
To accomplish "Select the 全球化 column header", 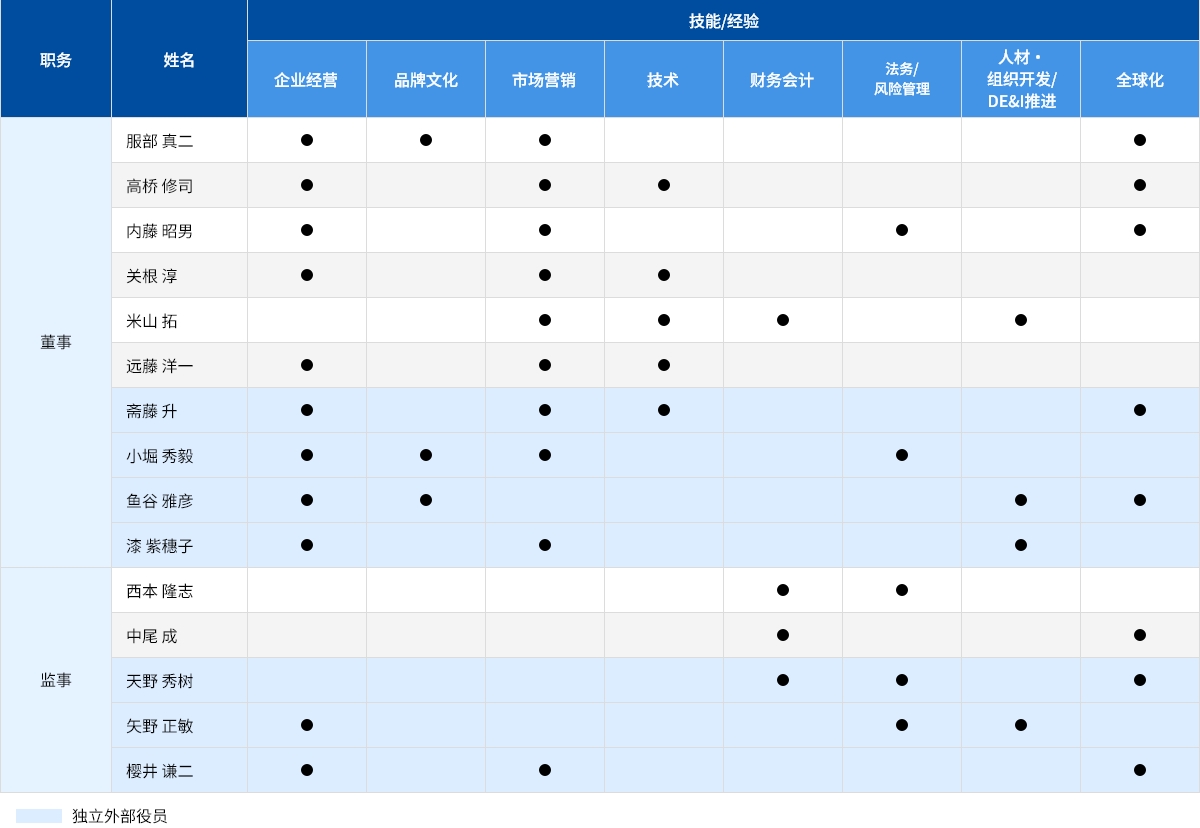I will pos(1140,80).
